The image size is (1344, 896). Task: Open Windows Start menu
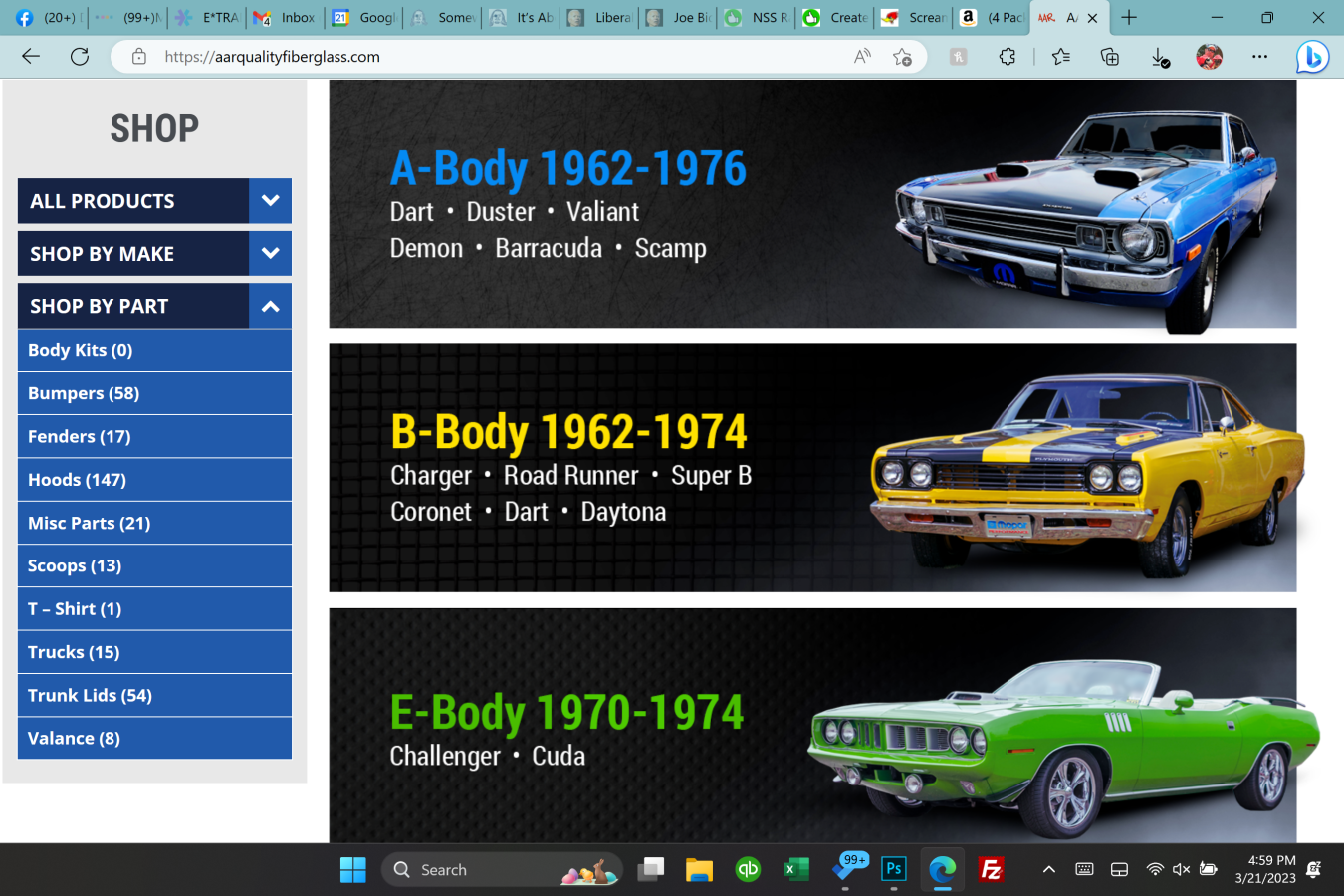click(353, 870)
